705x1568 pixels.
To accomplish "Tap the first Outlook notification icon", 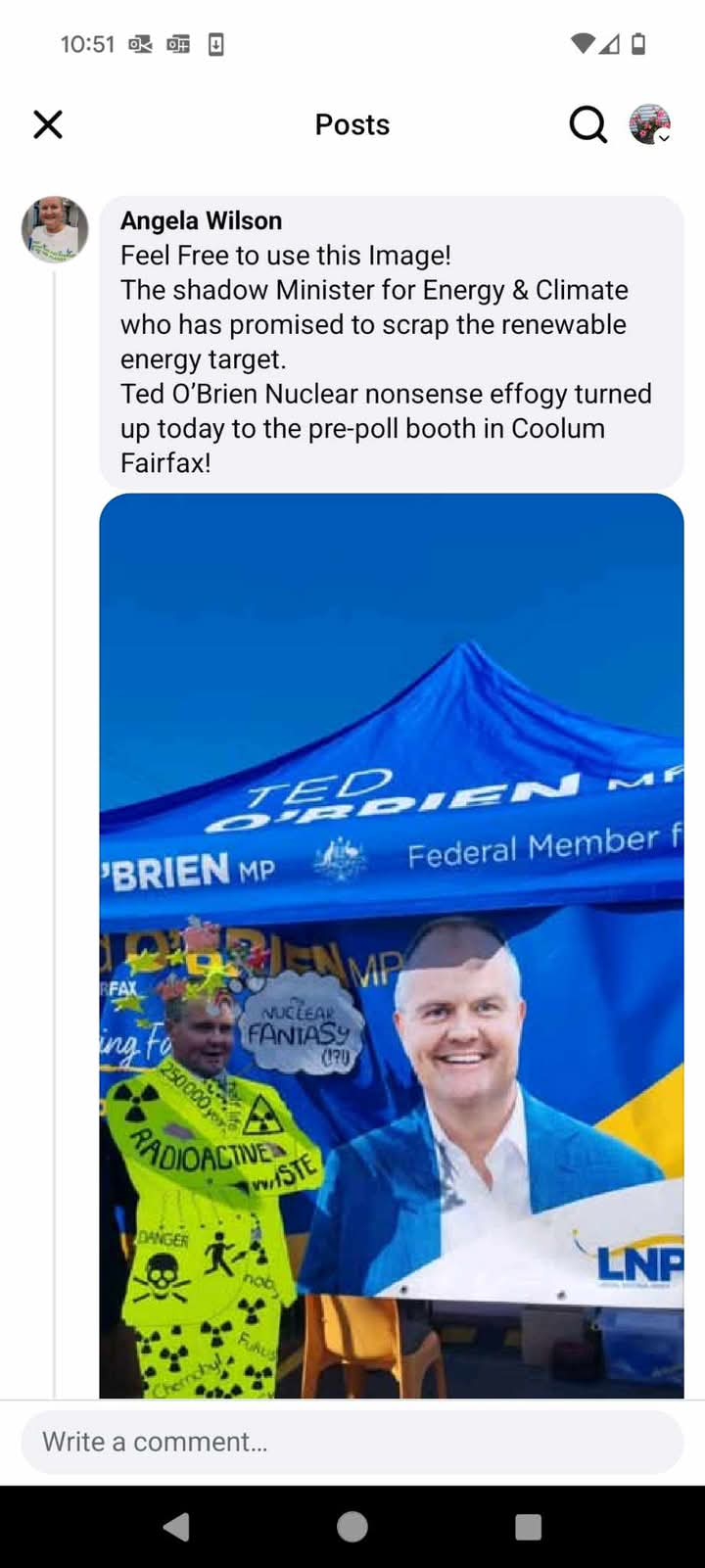I will coord(140,44).
